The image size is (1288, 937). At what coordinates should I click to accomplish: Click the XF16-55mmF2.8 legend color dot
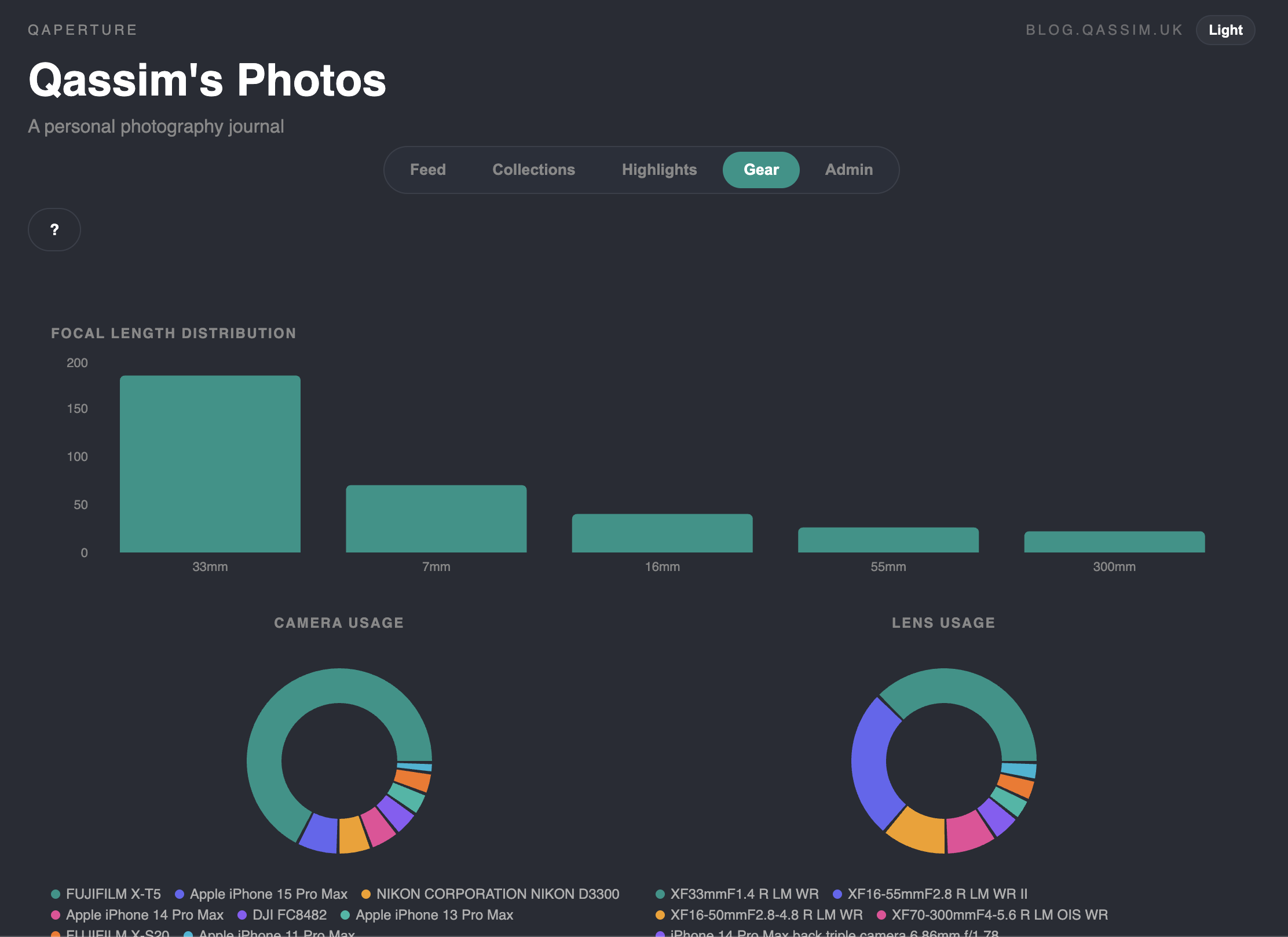pos(837,894)
